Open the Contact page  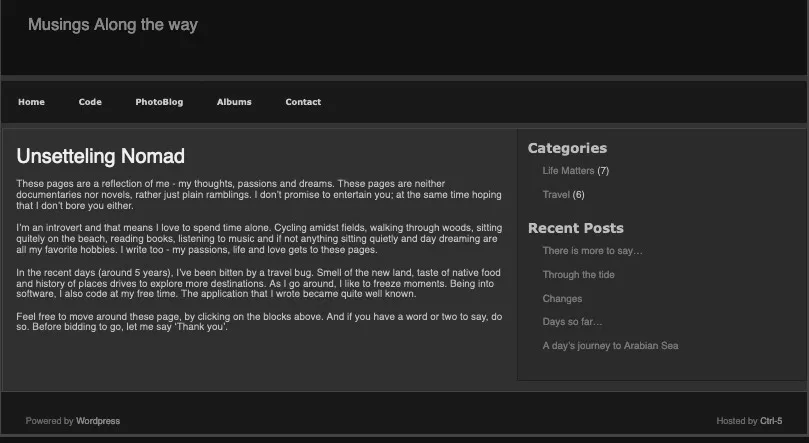tap(303, 102)
